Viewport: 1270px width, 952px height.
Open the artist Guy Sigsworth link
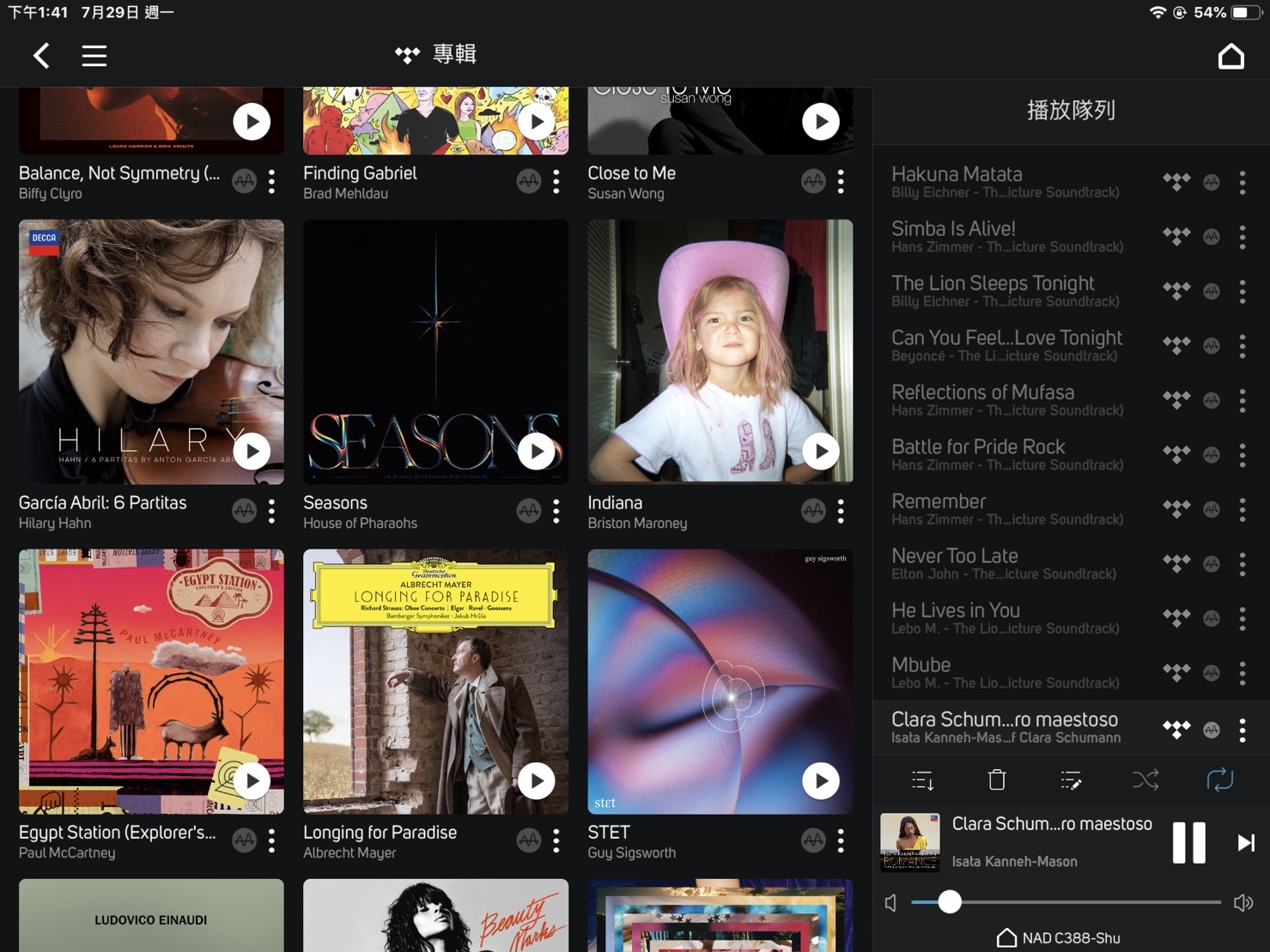[x=631, y=853]
